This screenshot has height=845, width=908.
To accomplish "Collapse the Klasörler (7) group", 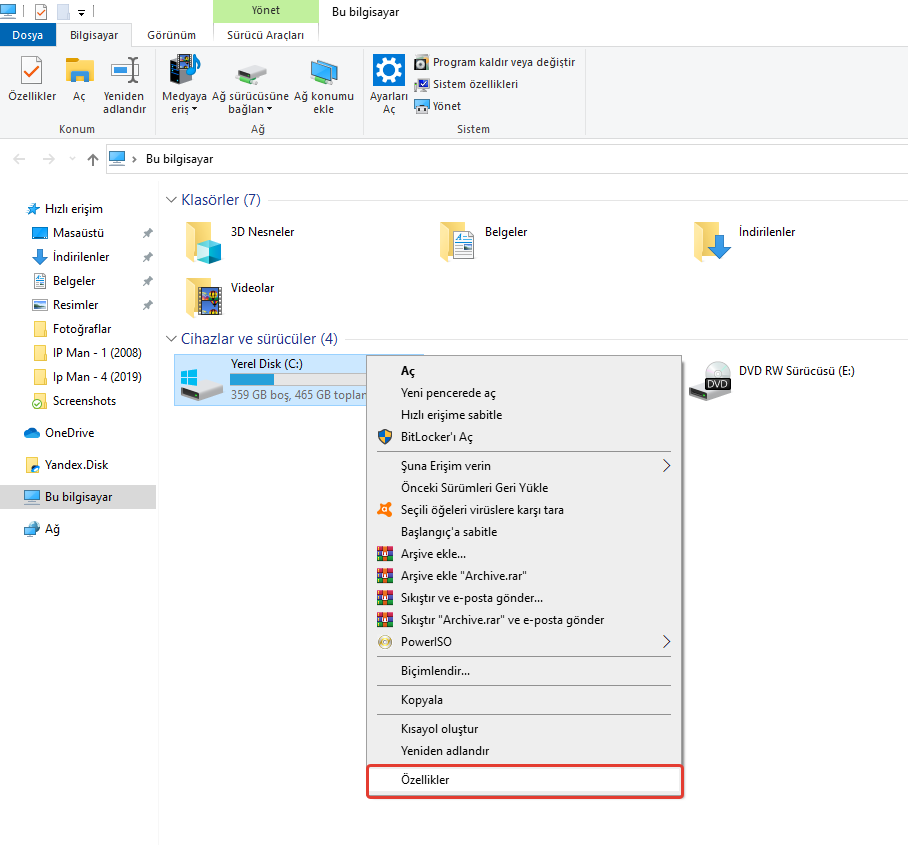I will [x=171, y=200].
